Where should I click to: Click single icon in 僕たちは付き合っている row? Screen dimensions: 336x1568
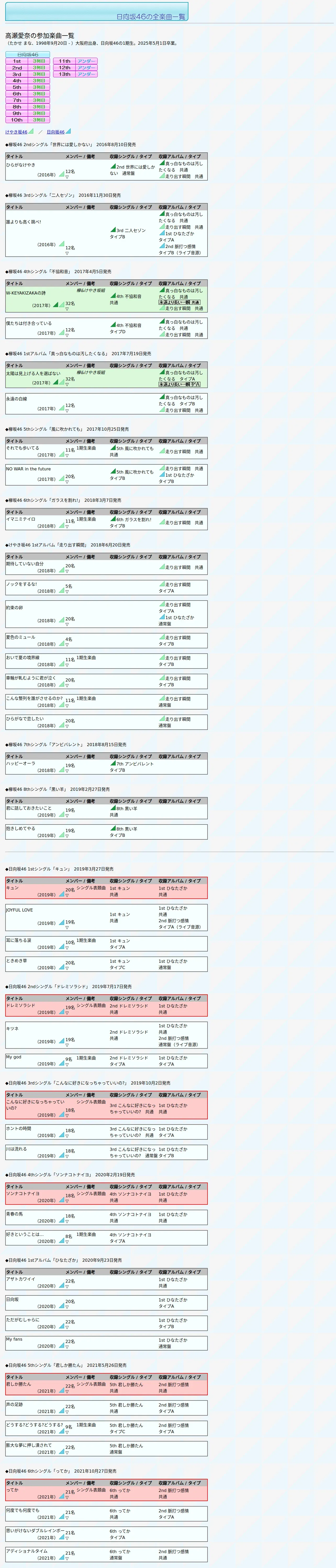pyautogui.click(x=113, y=325)
